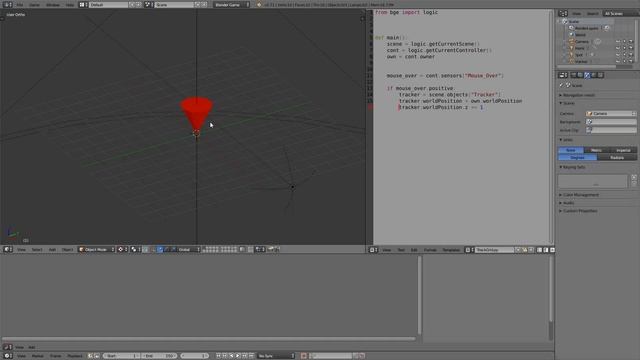Select the Metric unit system
Image resolution: width=640 pixels, height=360 pixels.
[596, 150]
